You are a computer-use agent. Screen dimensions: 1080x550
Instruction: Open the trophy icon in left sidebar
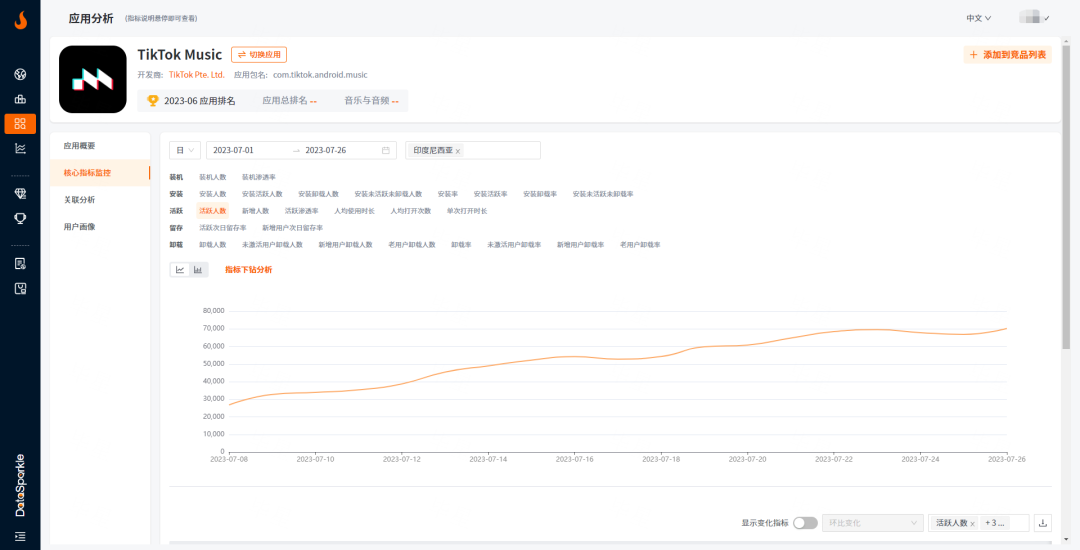click(20, 218)
